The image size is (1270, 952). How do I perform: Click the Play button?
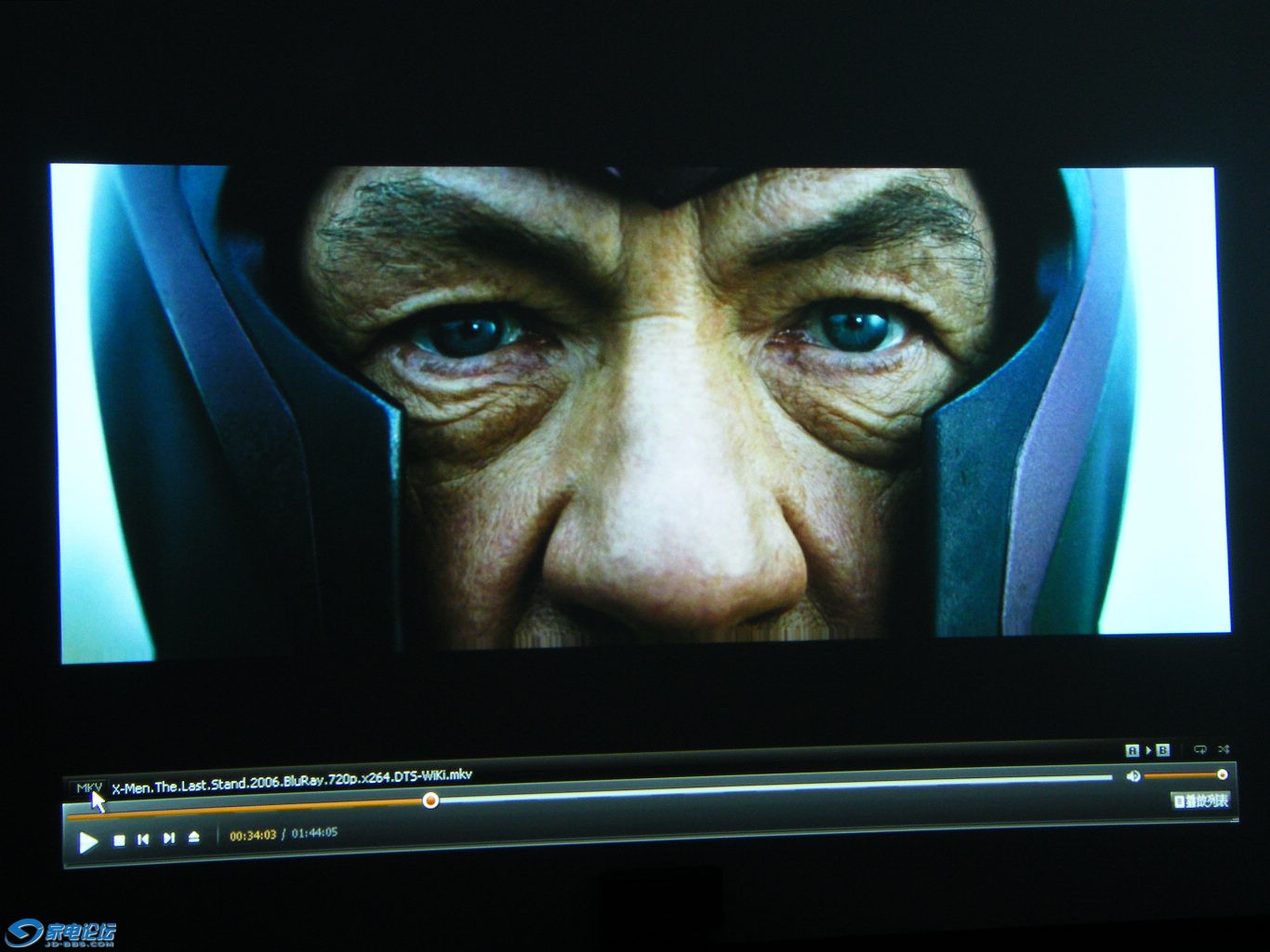(88, 842)
